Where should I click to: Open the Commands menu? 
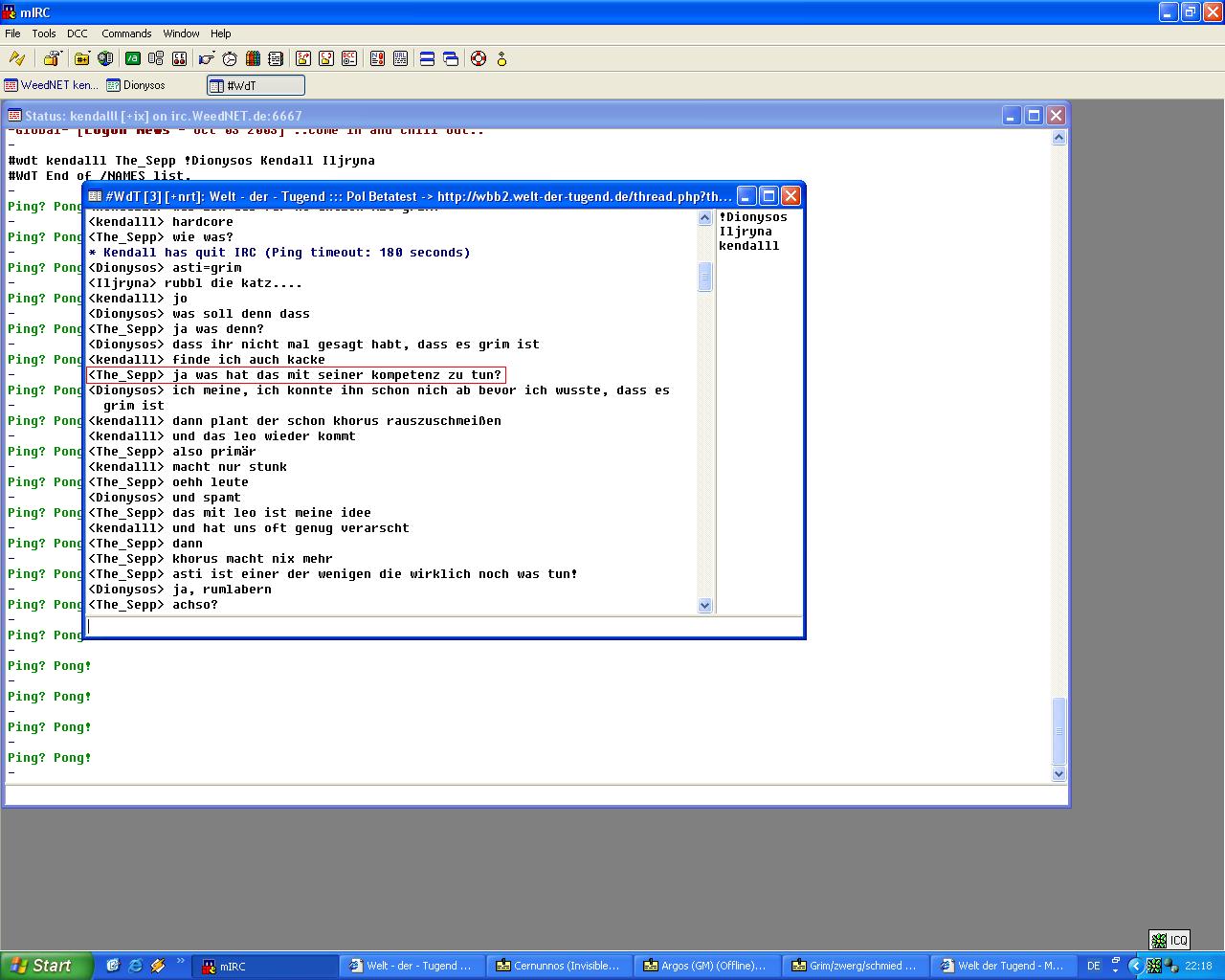(126, 33)
